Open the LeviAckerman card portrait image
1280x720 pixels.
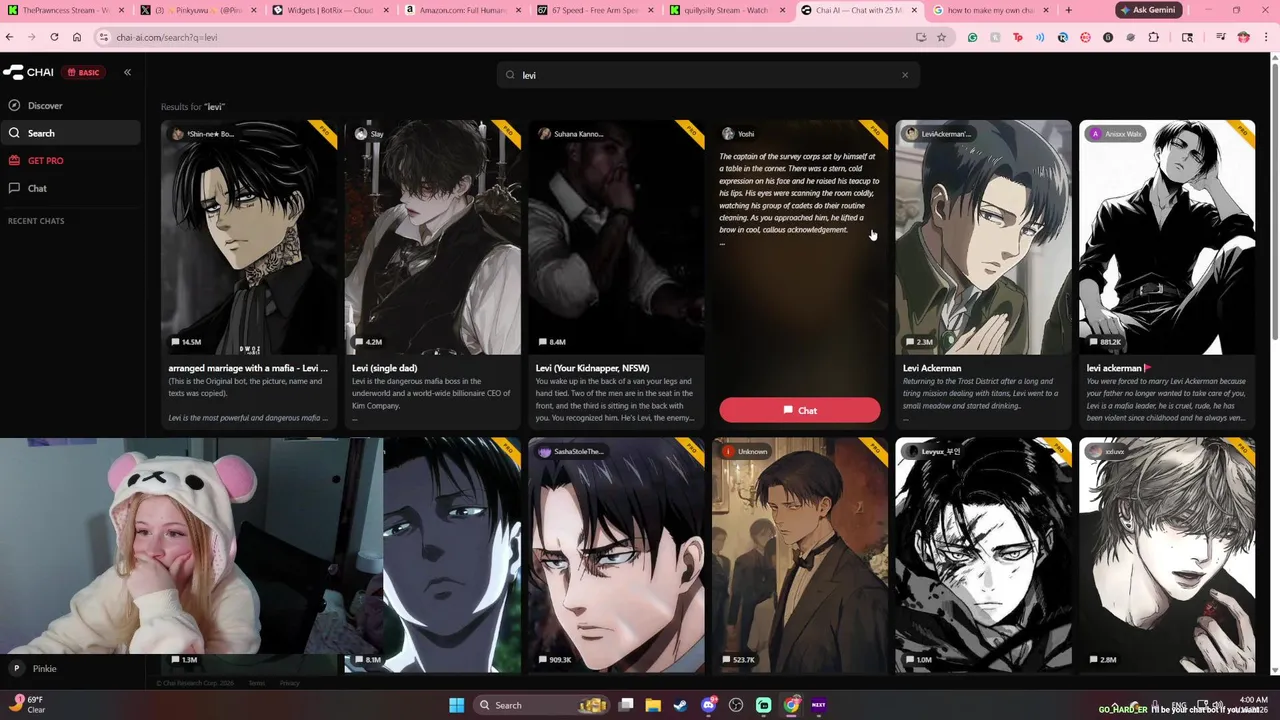[x=983, y=238]
